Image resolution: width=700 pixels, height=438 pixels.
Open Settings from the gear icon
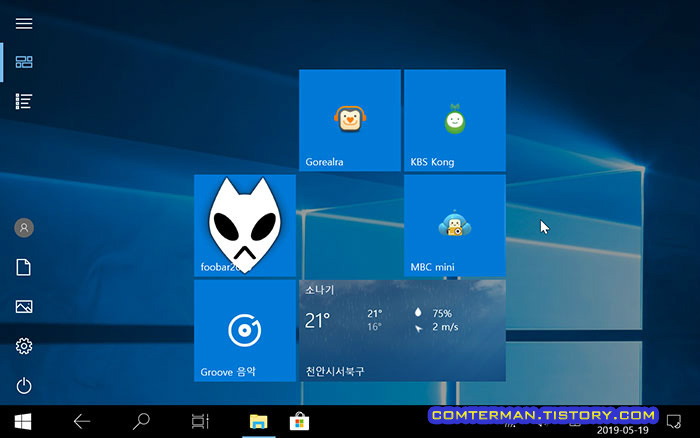click(24, 346)
